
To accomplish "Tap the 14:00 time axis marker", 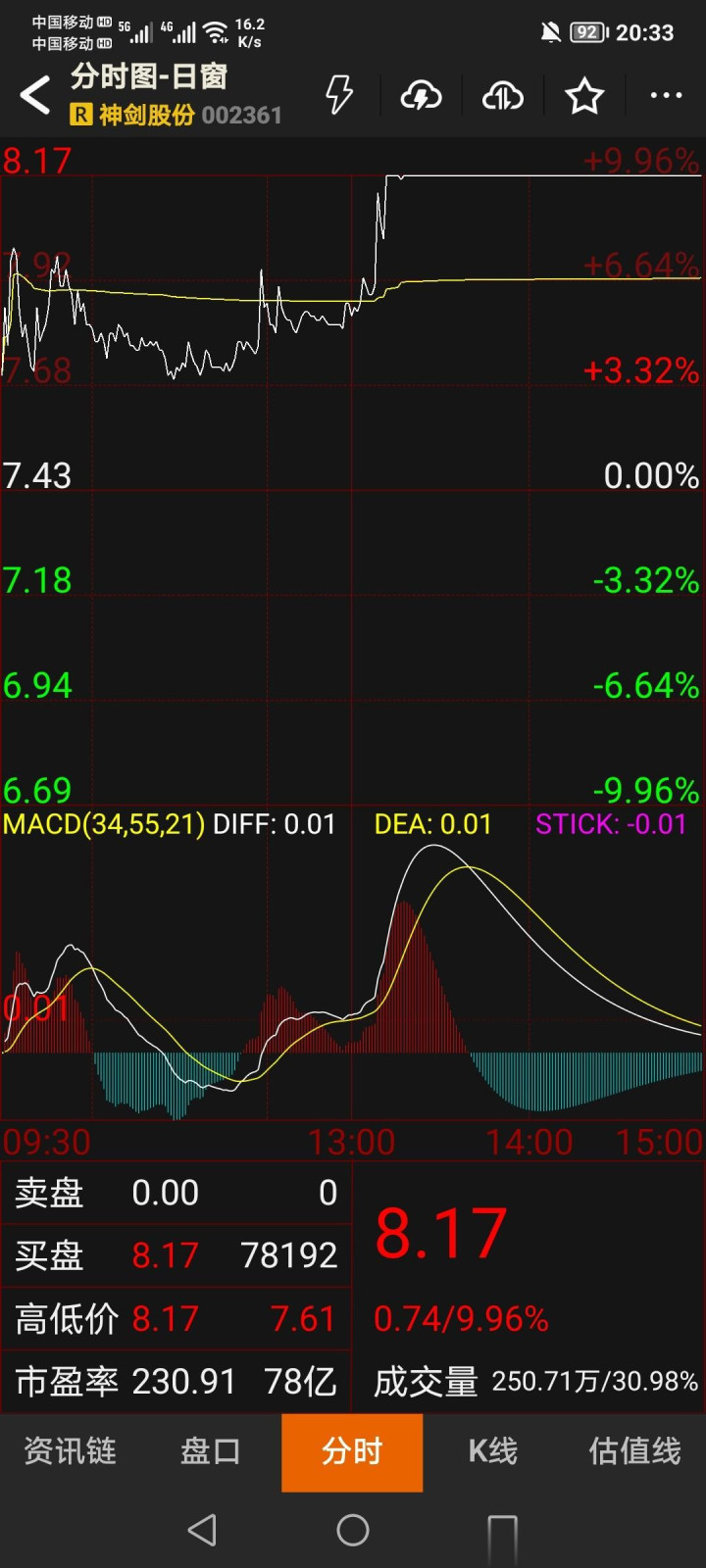I will (x=529, y=1142).
